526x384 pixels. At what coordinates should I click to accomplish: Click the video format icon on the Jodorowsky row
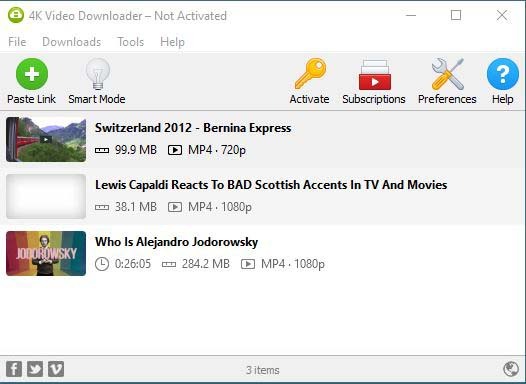pyautogui.click(x=248, y=264)
